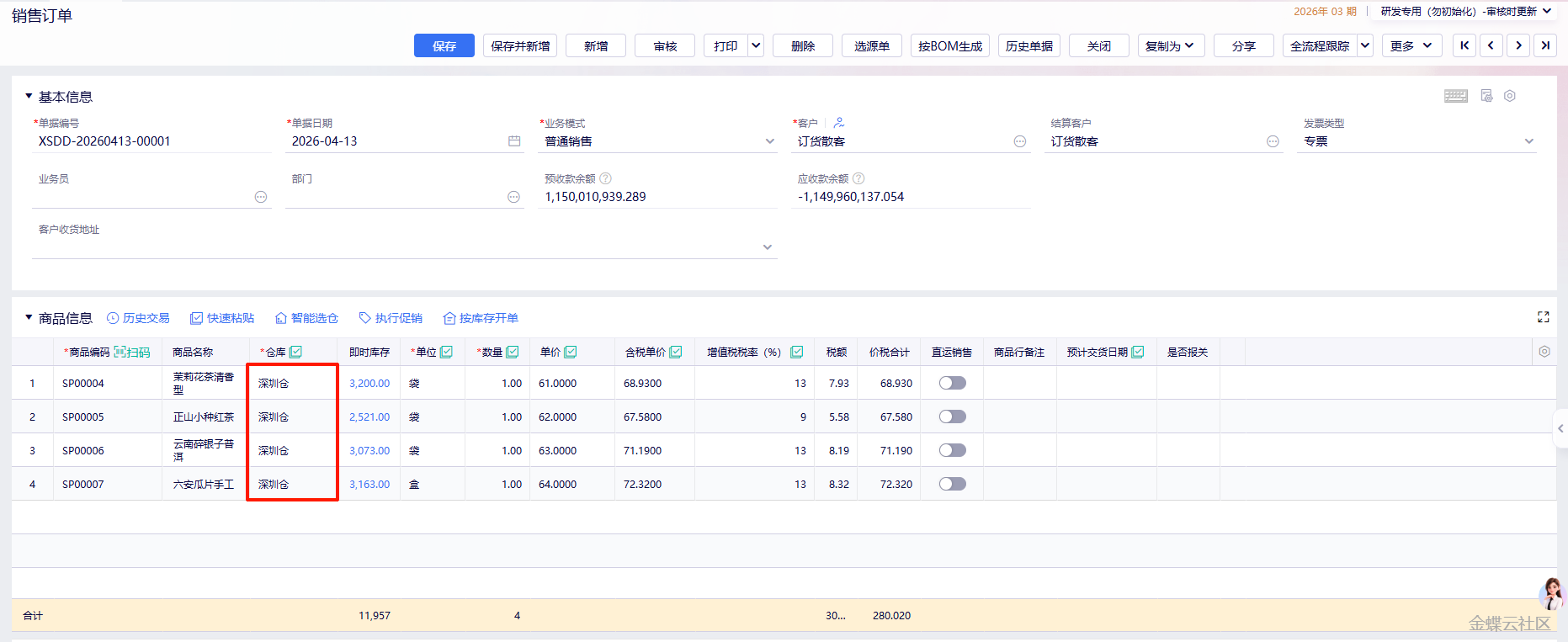
Task: Toggle the 预计交货日期 column checkbox
Action: (x=1138, y=352)
